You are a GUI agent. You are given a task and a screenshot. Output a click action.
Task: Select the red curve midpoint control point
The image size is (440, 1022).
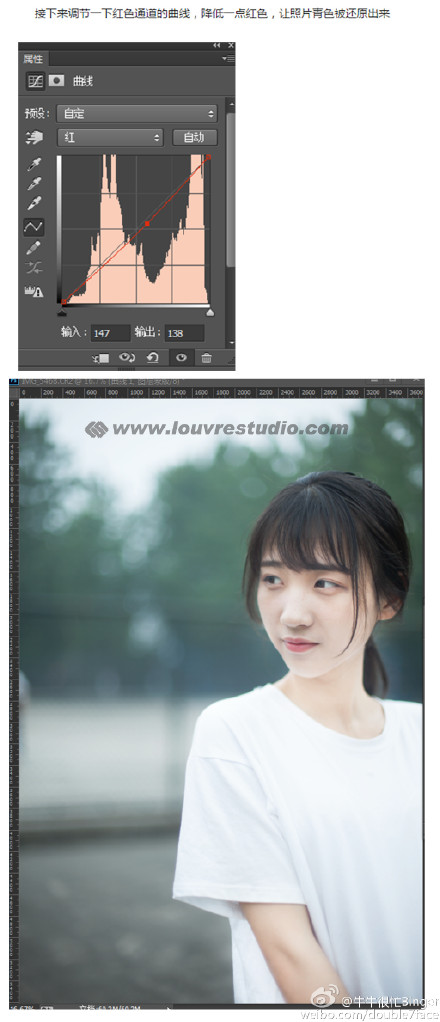pyautogui.click(x=147, y=224)
